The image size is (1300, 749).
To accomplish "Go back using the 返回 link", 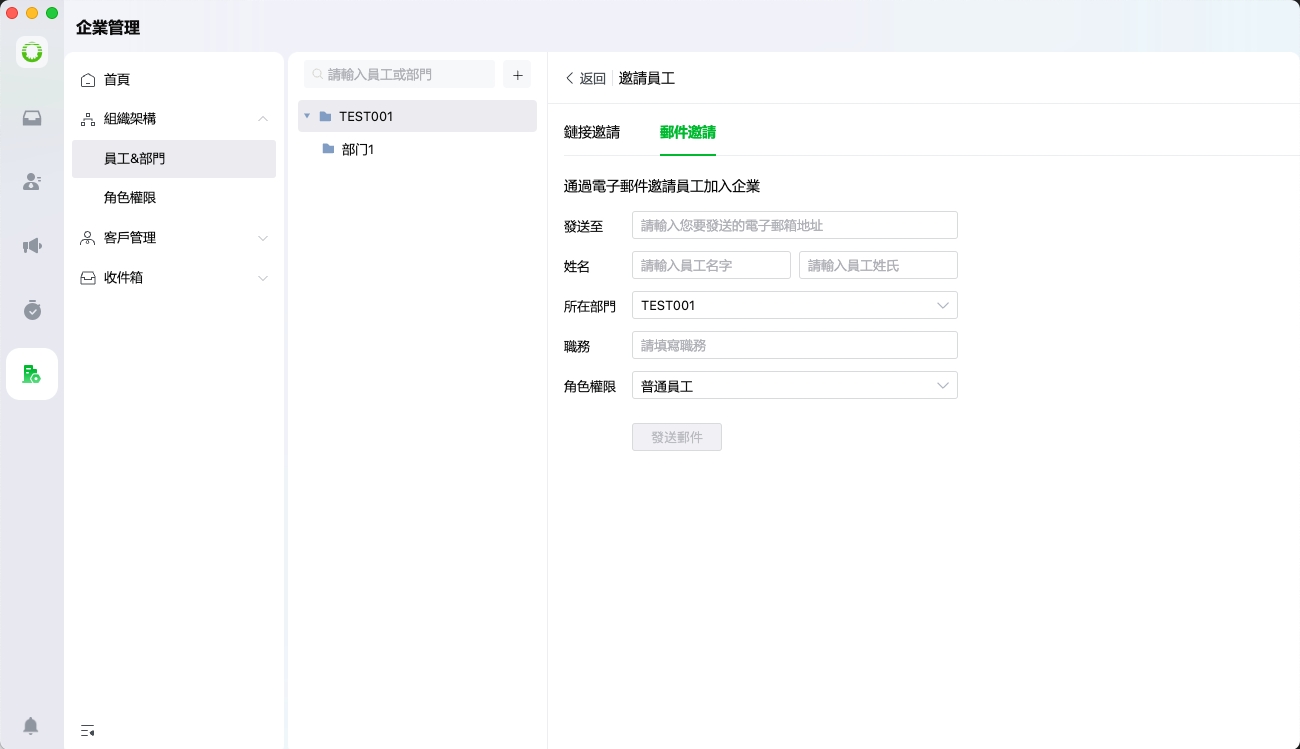I will 586,78.
